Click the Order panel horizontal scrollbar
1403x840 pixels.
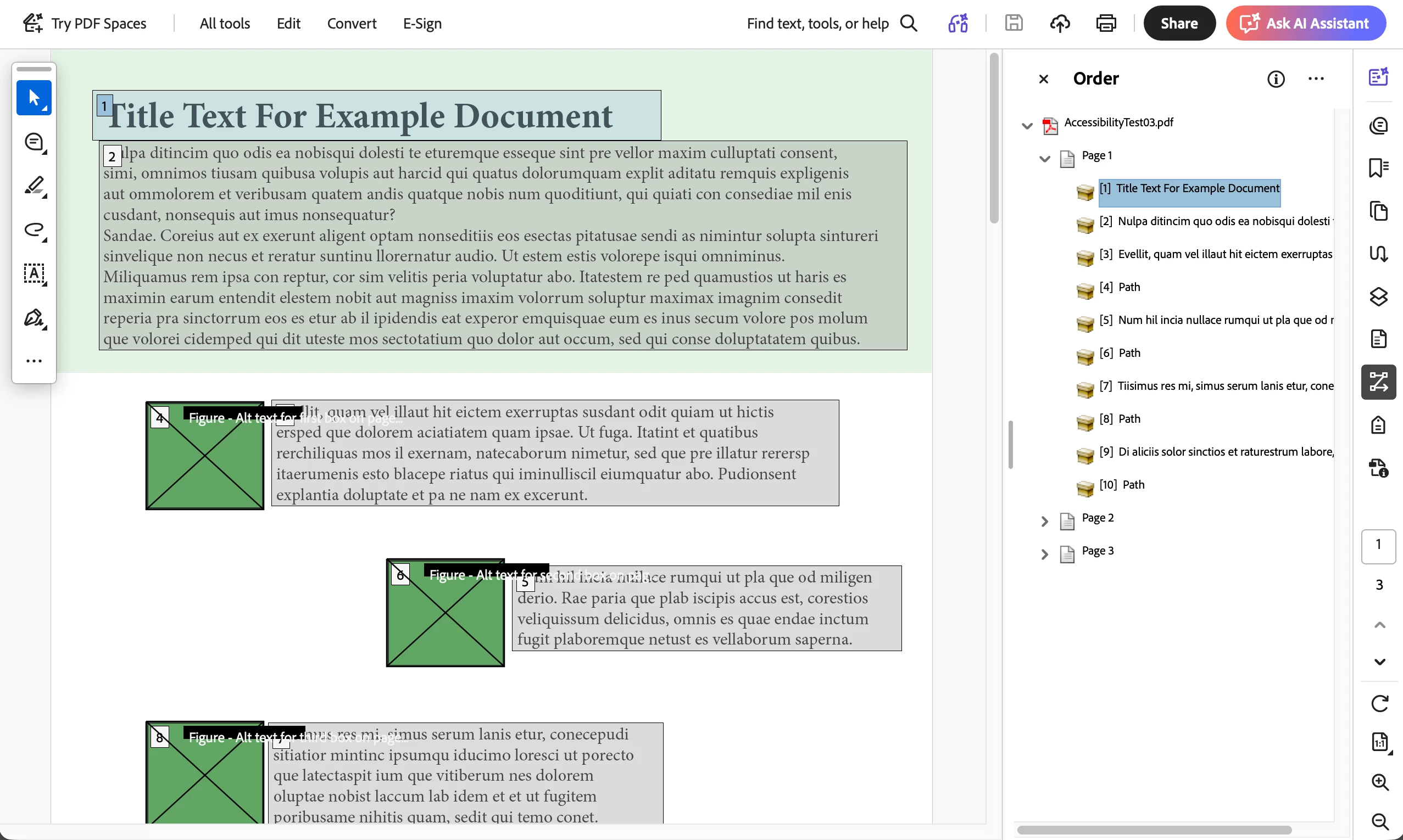(x=1154, y=830)
